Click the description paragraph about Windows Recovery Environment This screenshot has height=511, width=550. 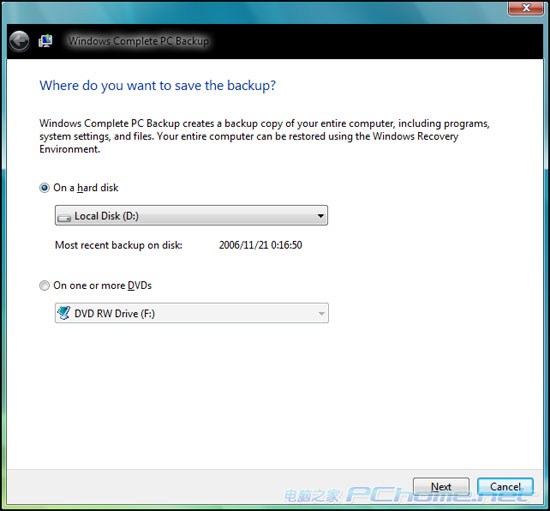(x=264, y=136)
